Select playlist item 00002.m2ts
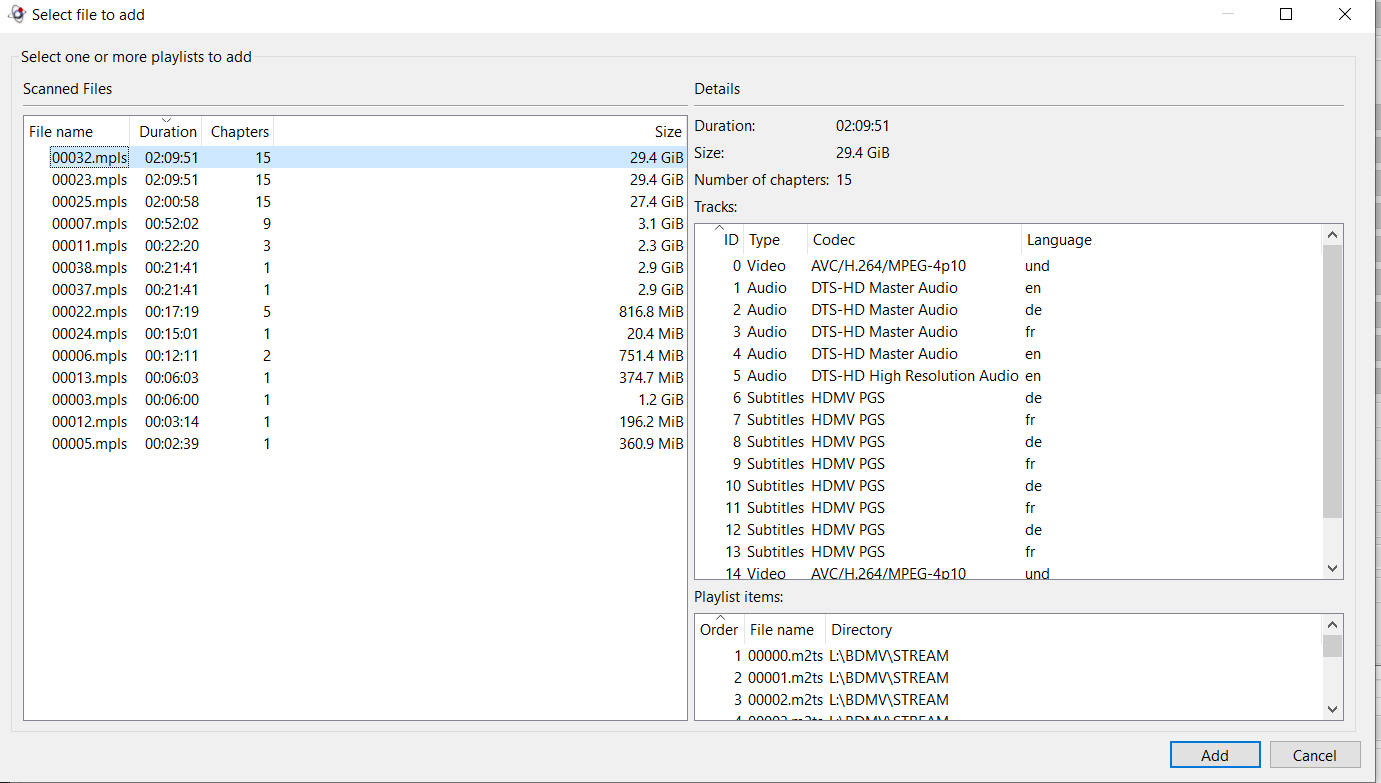The image size is (1381, 783). (1009, 700)
